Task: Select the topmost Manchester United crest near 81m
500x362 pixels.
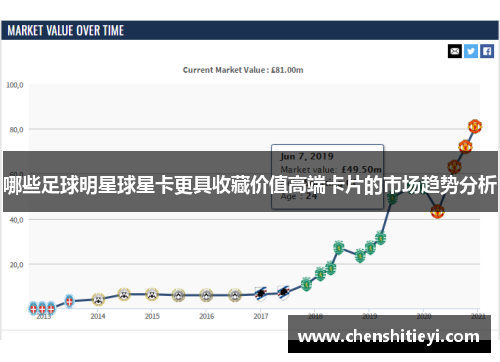Action: pyautogui.click(x=475, y=126)
